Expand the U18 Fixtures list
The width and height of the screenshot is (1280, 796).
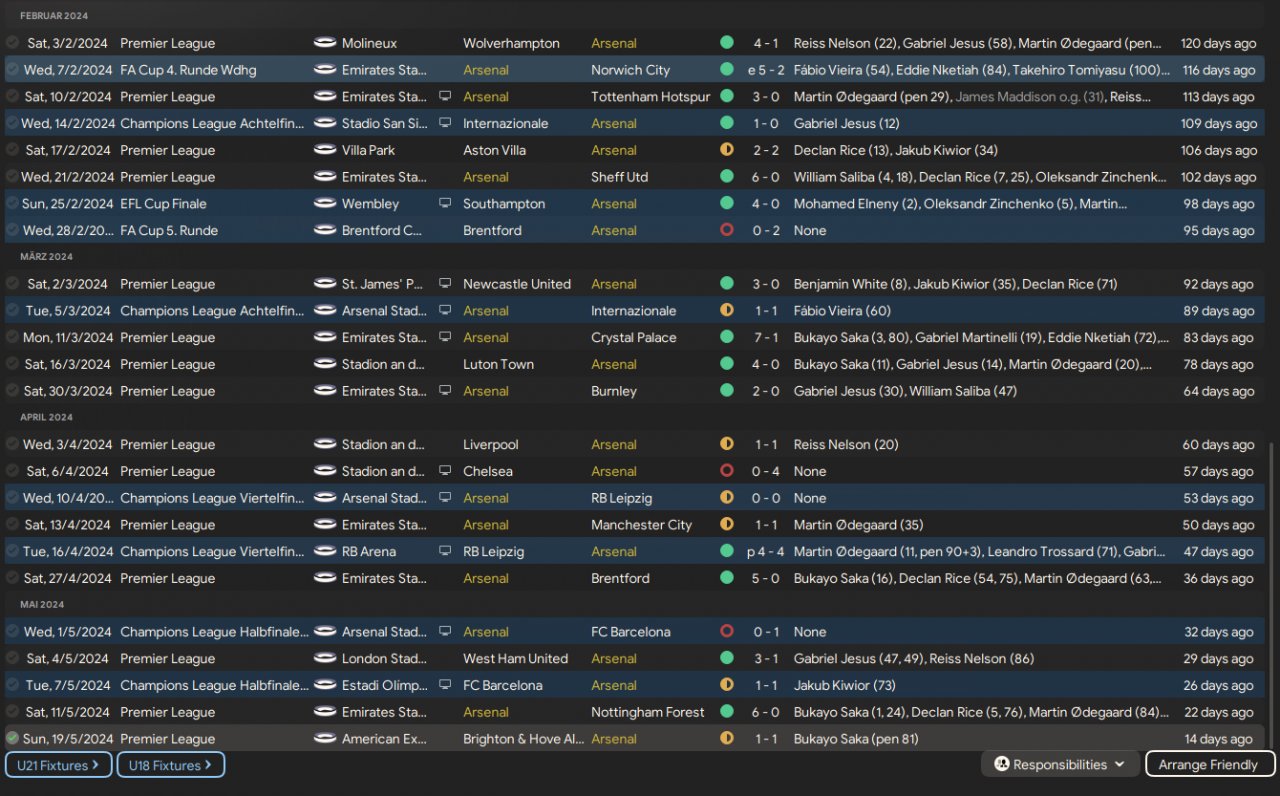pyautogui.click(x=170, y=765)
